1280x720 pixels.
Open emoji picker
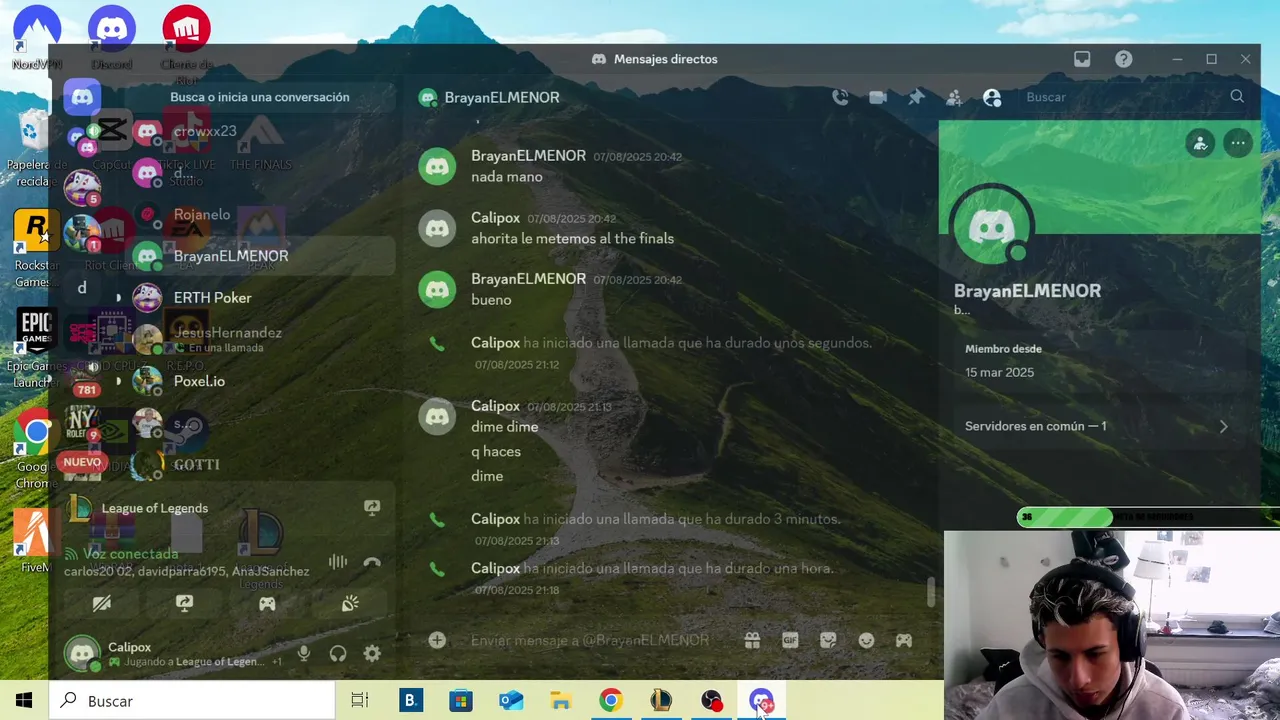pos(866,640)
